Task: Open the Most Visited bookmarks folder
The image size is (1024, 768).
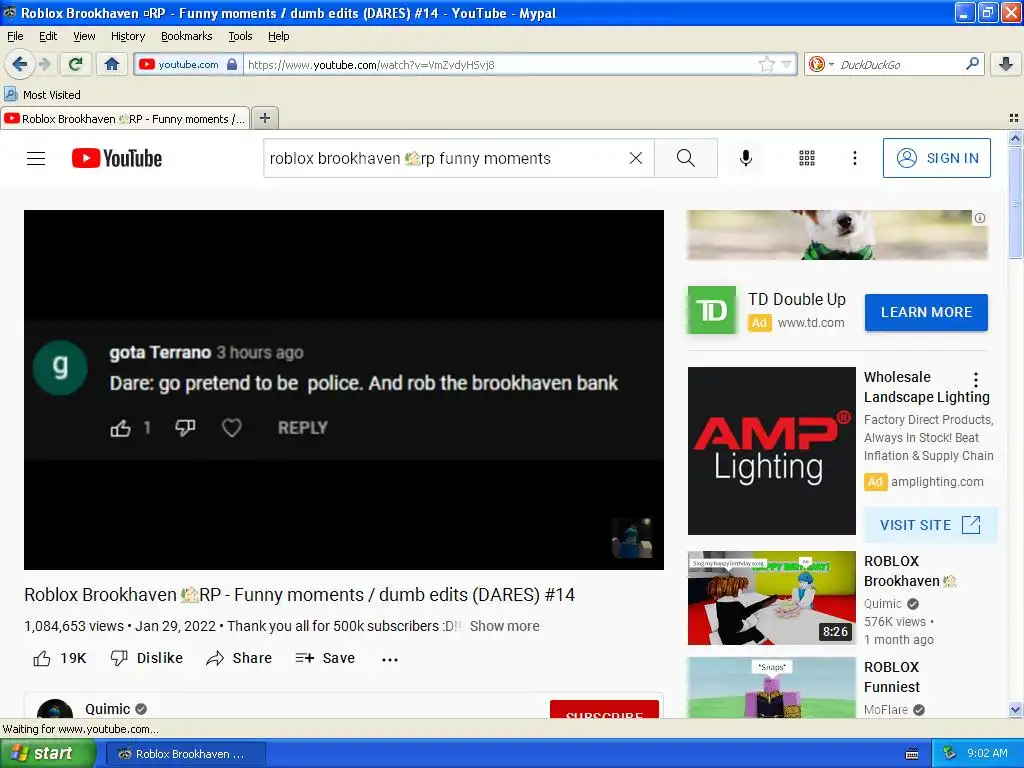Action: coord(43,95)
